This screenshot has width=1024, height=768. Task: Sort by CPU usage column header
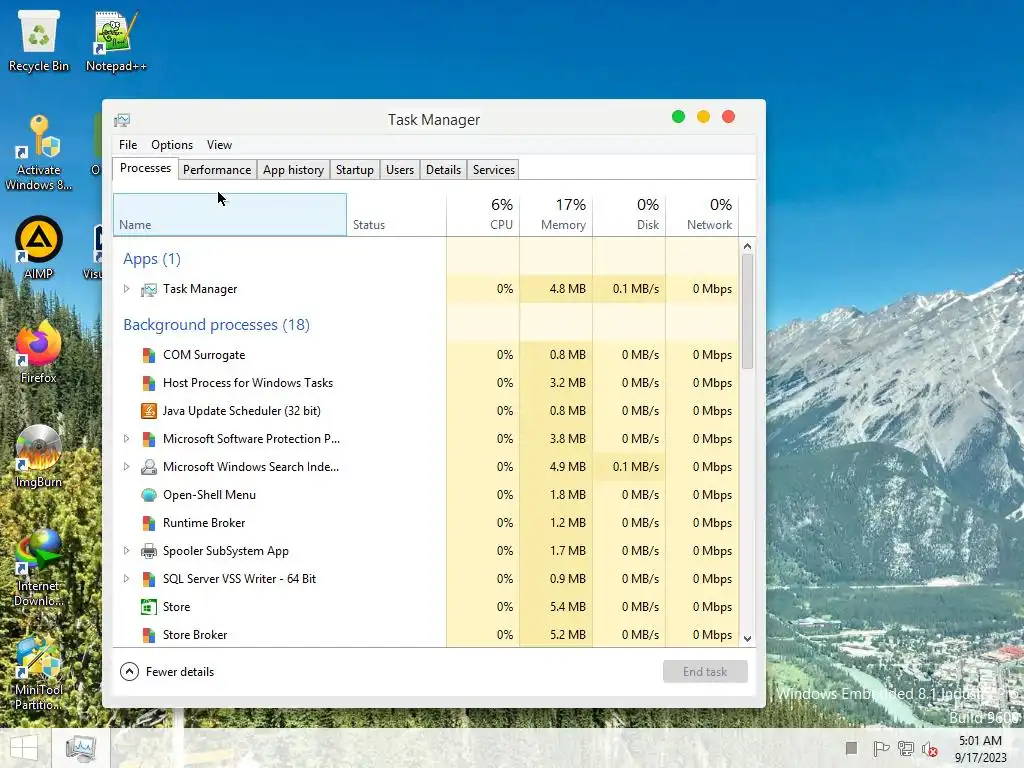pyautogui.click(x=483, y=214)
